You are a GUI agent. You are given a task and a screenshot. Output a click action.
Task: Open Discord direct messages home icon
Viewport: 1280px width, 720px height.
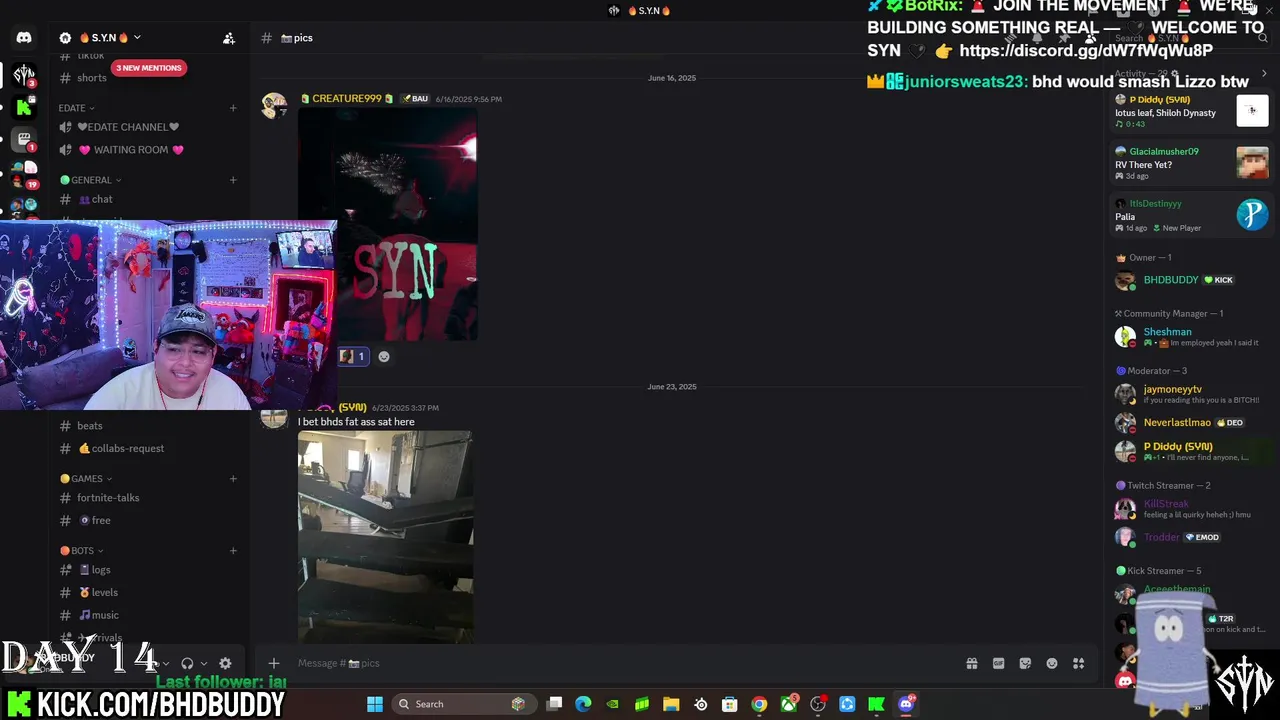[24, 38]
